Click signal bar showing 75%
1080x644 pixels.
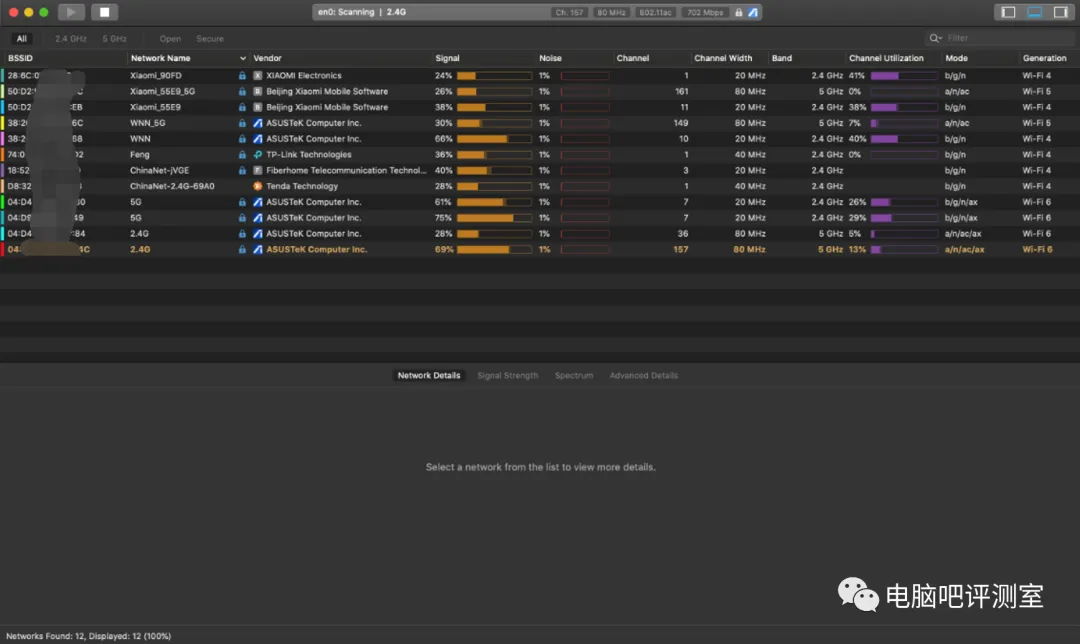[494, 218]
